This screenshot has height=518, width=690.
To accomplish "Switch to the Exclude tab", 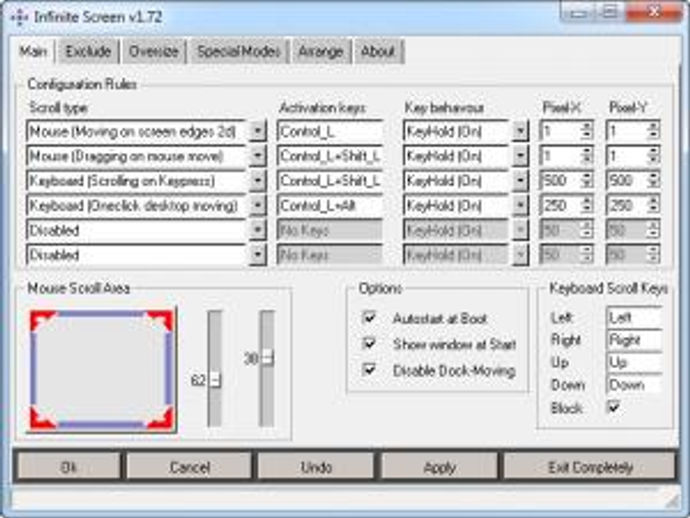I will click(88, 51).
